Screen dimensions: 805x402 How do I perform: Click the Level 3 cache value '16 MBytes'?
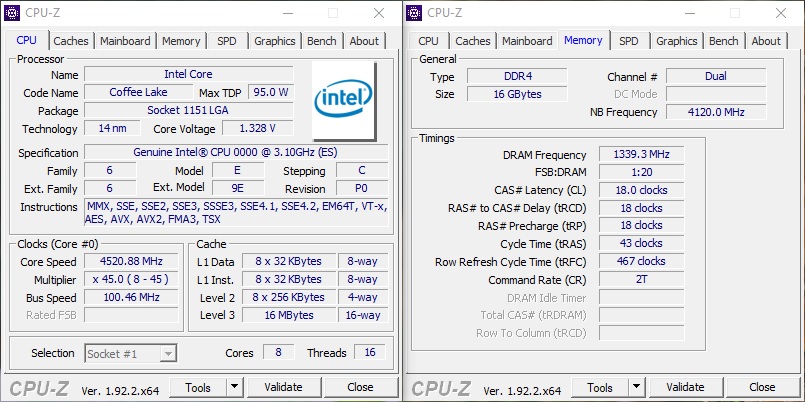(x=289, y=315)
